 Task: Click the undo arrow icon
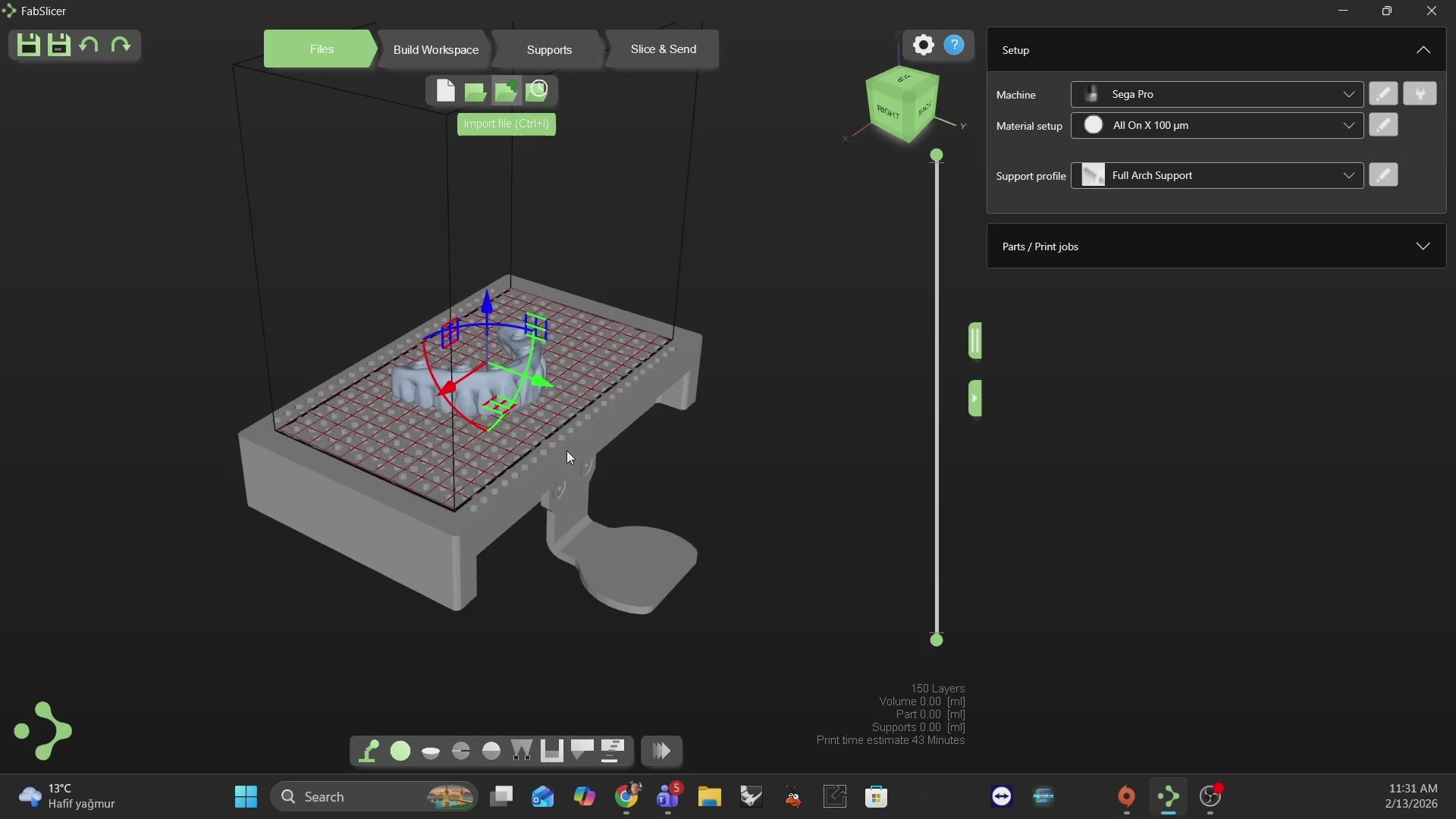[x=89, y=45]
